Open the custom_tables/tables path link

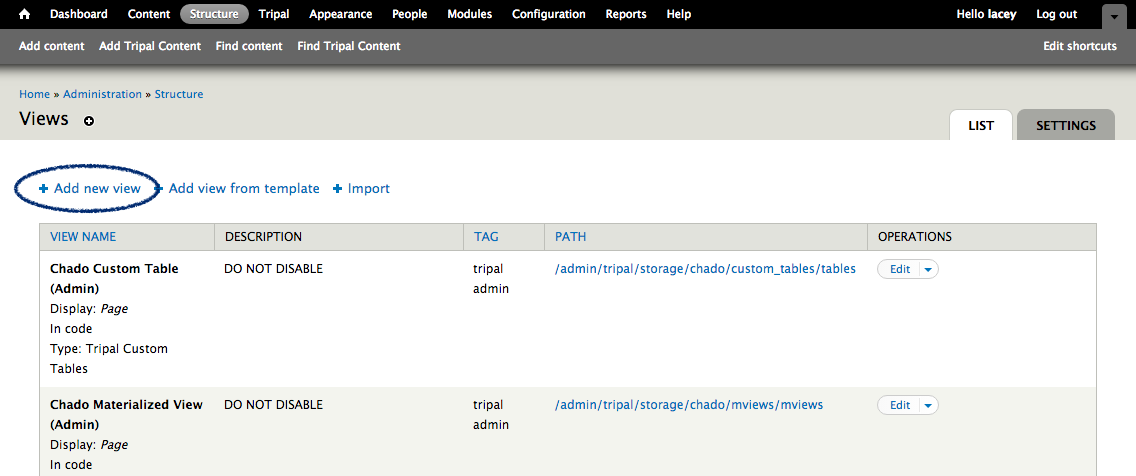pos(705,269)
